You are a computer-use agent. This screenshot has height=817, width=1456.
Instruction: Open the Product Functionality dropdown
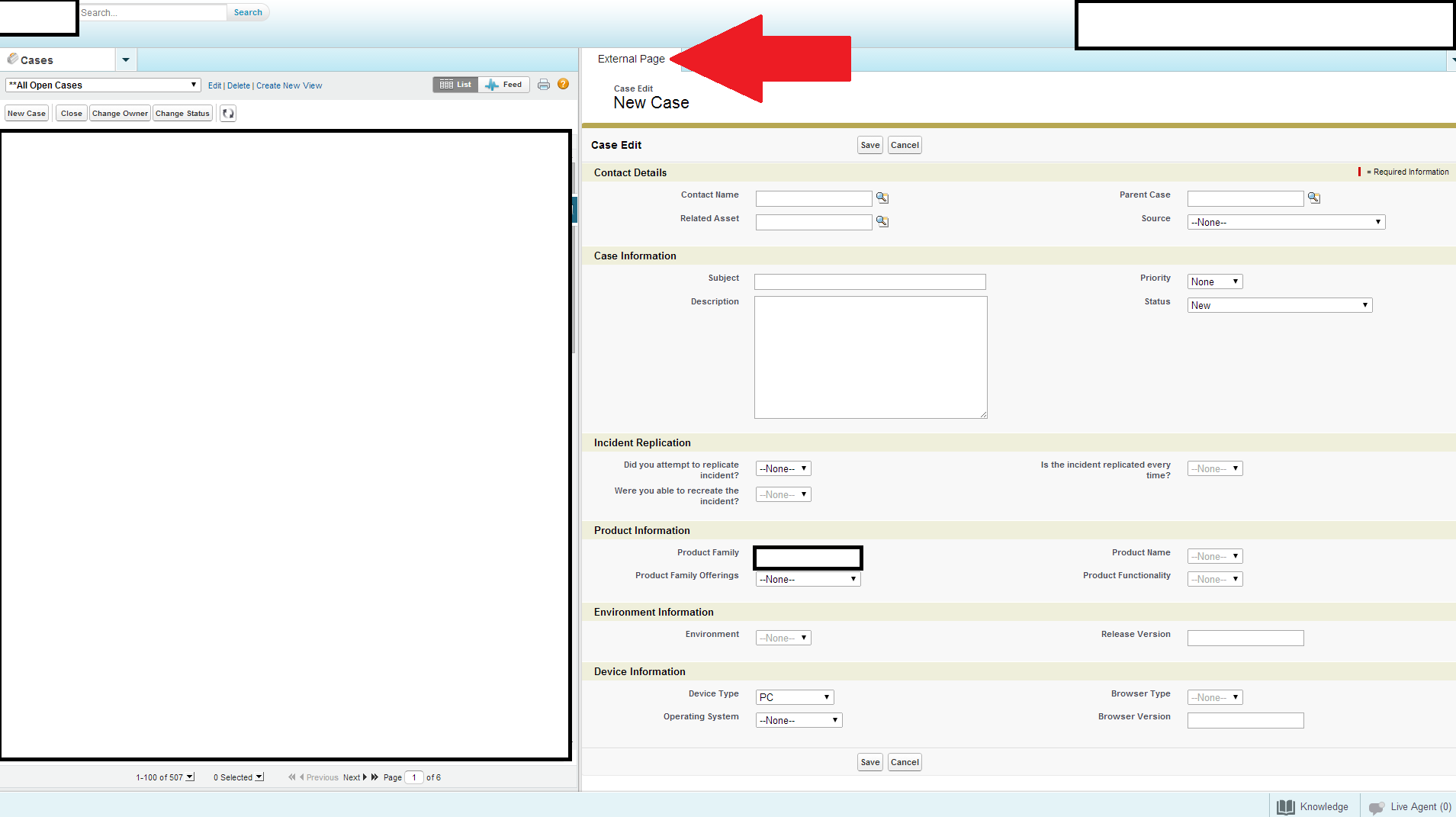(x=1215, y=579)
